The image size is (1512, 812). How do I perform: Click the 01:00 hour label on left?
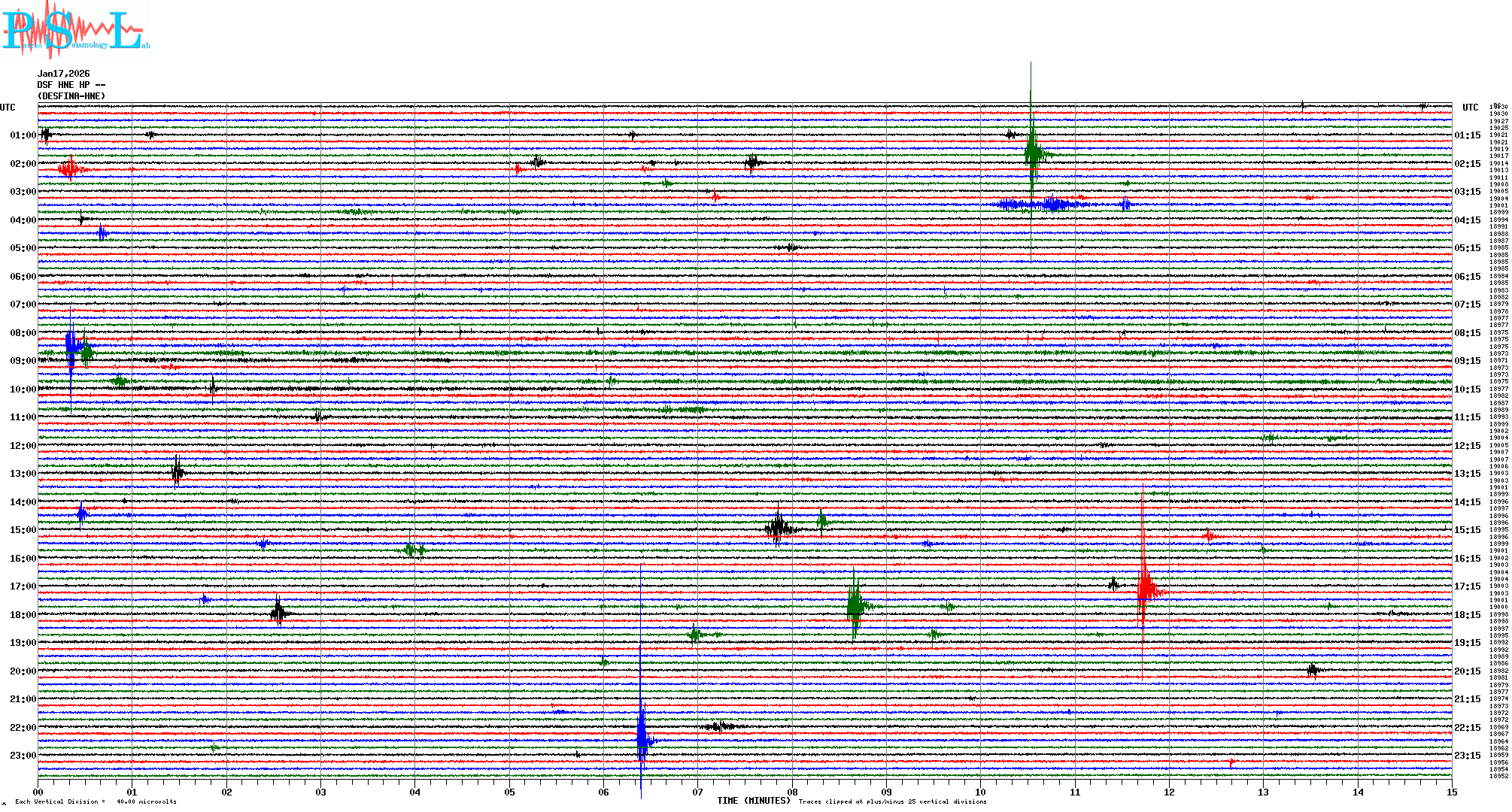(23, 135)
